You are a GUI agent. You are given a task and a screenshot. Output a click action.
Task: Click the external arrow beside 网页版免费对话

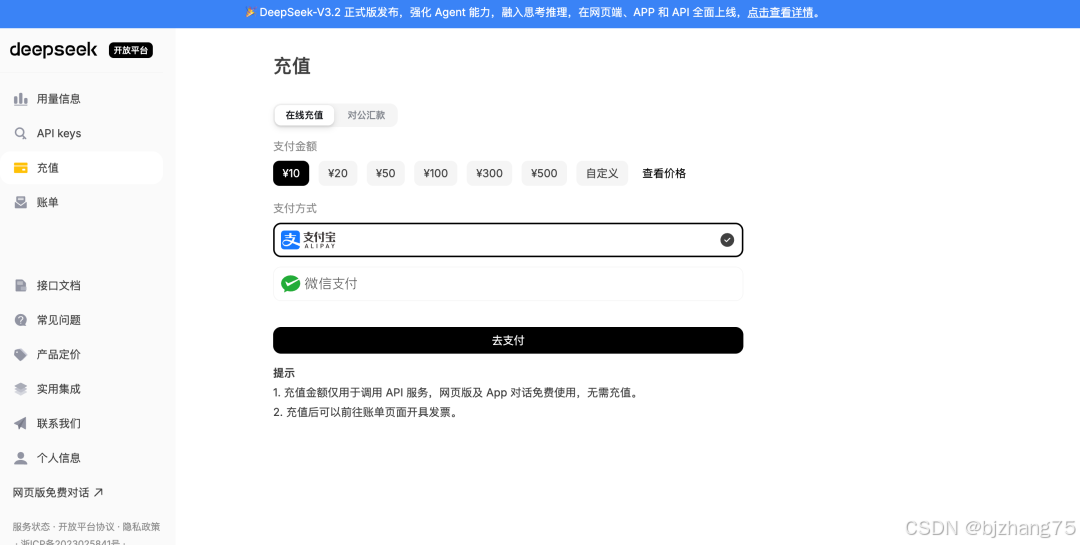click(x=98, y=492)
